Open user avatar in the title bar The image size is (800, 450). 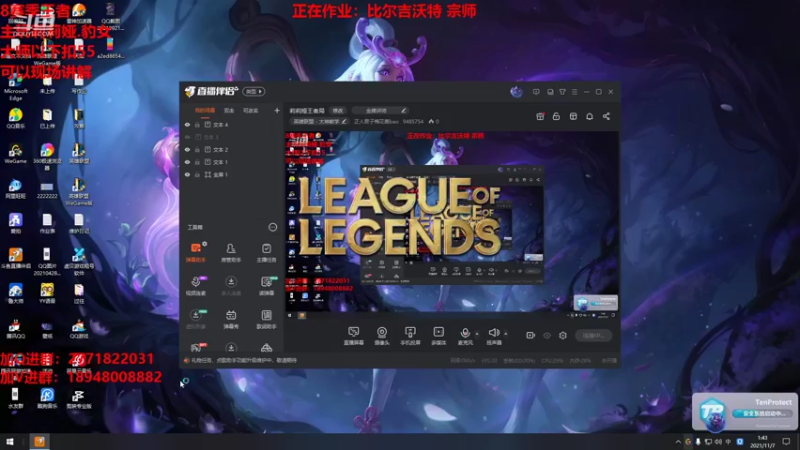(x=516, y=92)
